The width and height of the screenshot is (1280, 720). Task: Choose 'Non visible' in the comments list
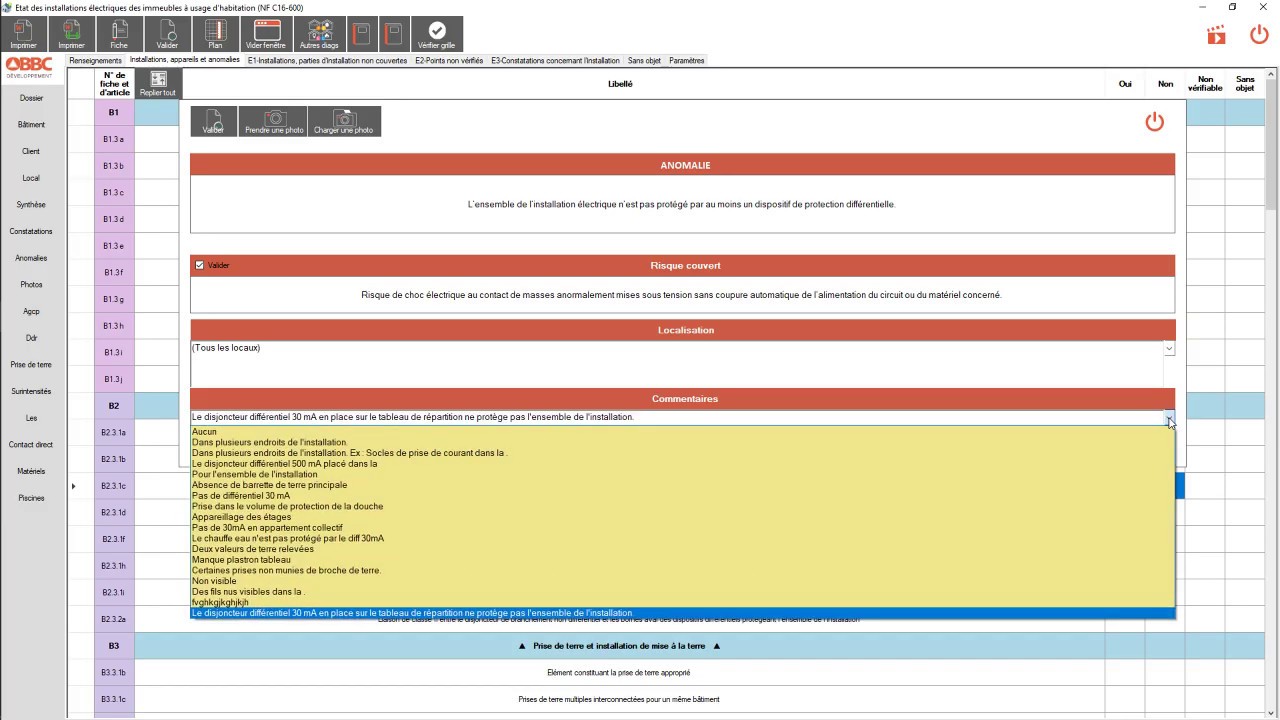pos(683,581)
